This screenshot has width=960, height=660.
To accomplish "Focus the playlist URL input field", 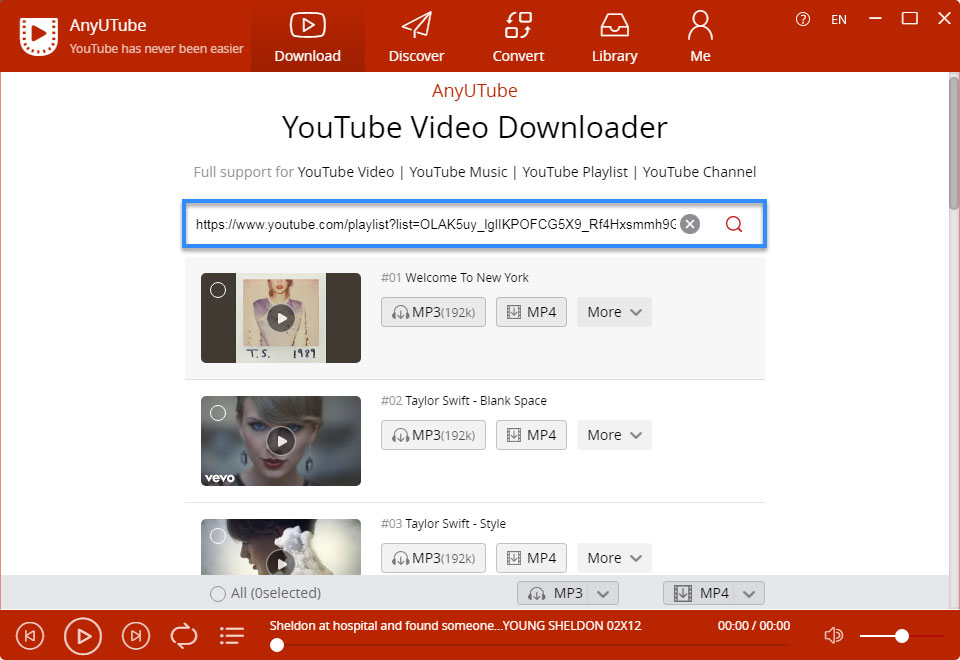I will click(435, 224).
